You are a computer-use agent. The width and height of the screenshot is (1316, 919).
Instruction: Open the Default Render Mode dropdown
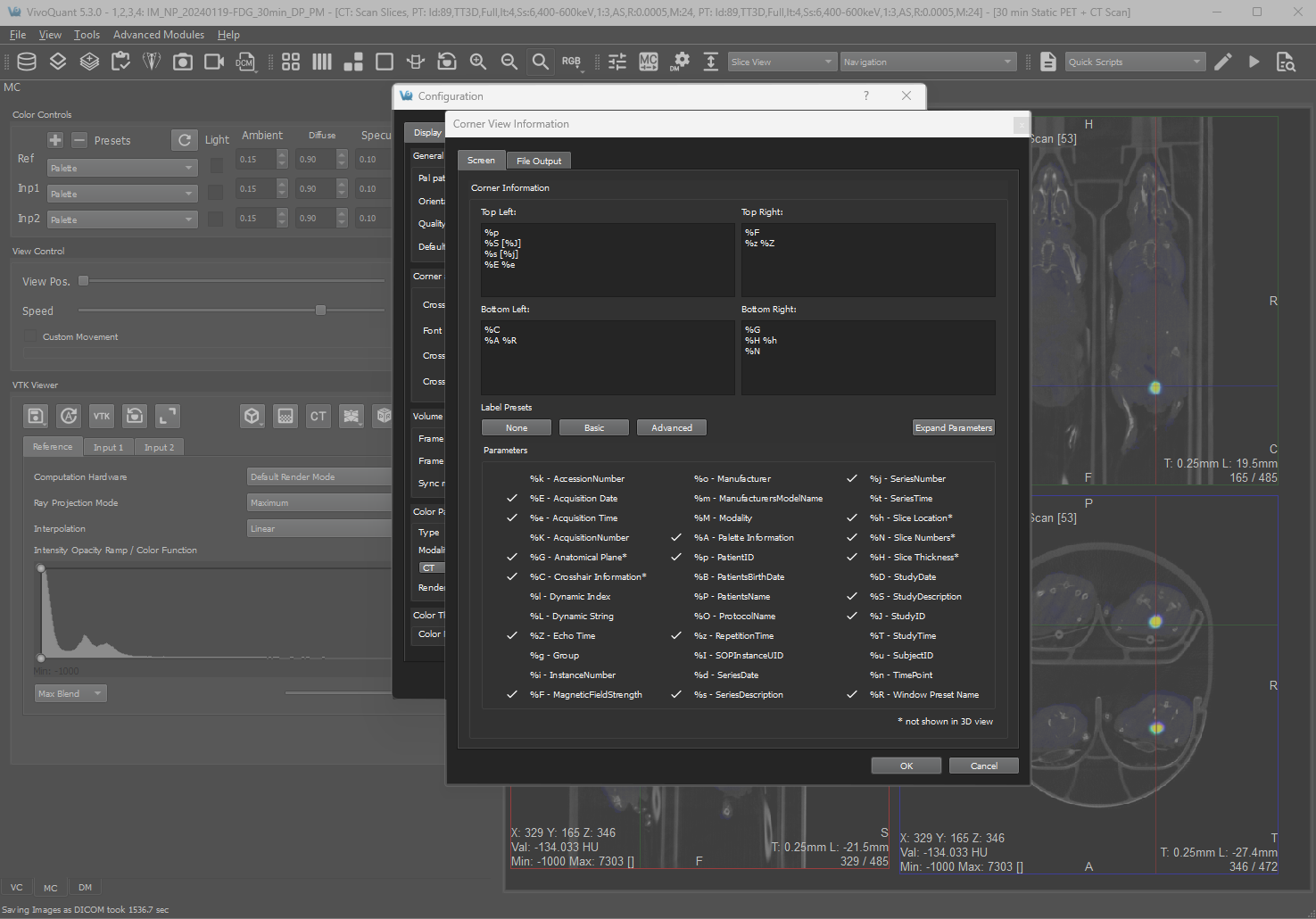pos(319,477)
